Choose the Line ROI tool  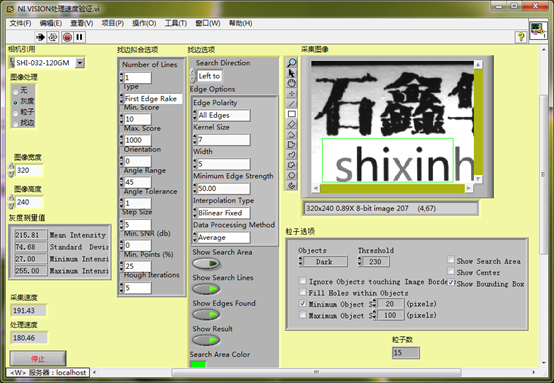pyautogui.click(x=292, y=104)
